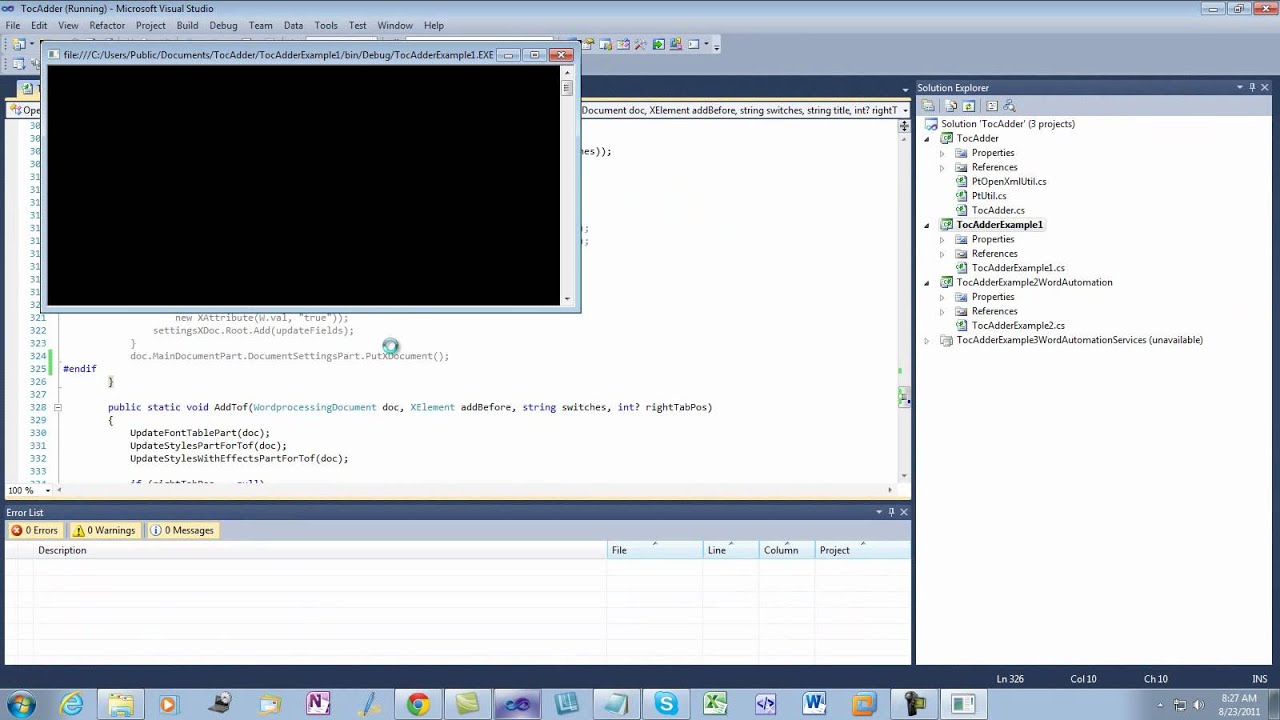Sort Error List by Description column
Image resolution: width=1280 pixels, height=720 pixels.
coord(320,550)
